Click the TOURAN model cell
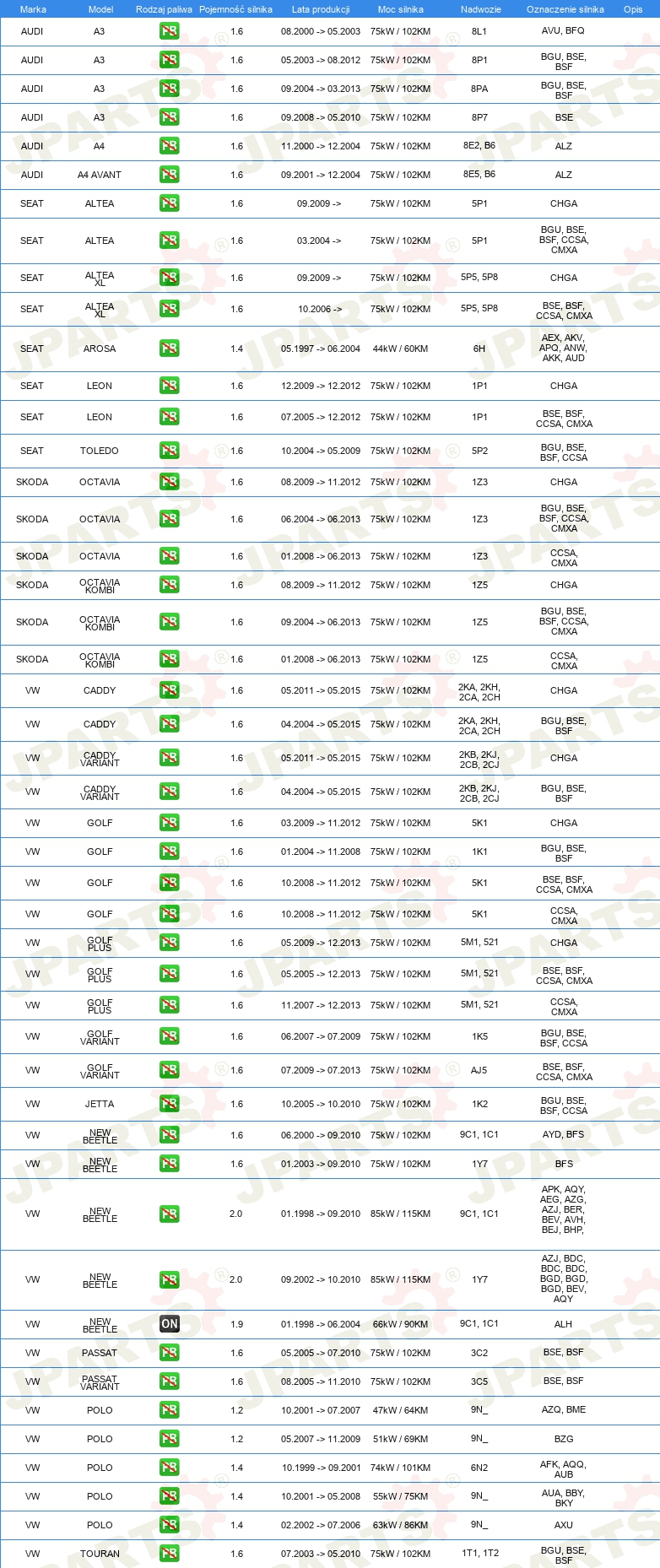The height and width of the screenshot is (1568, 660). tap(100, 1554)
